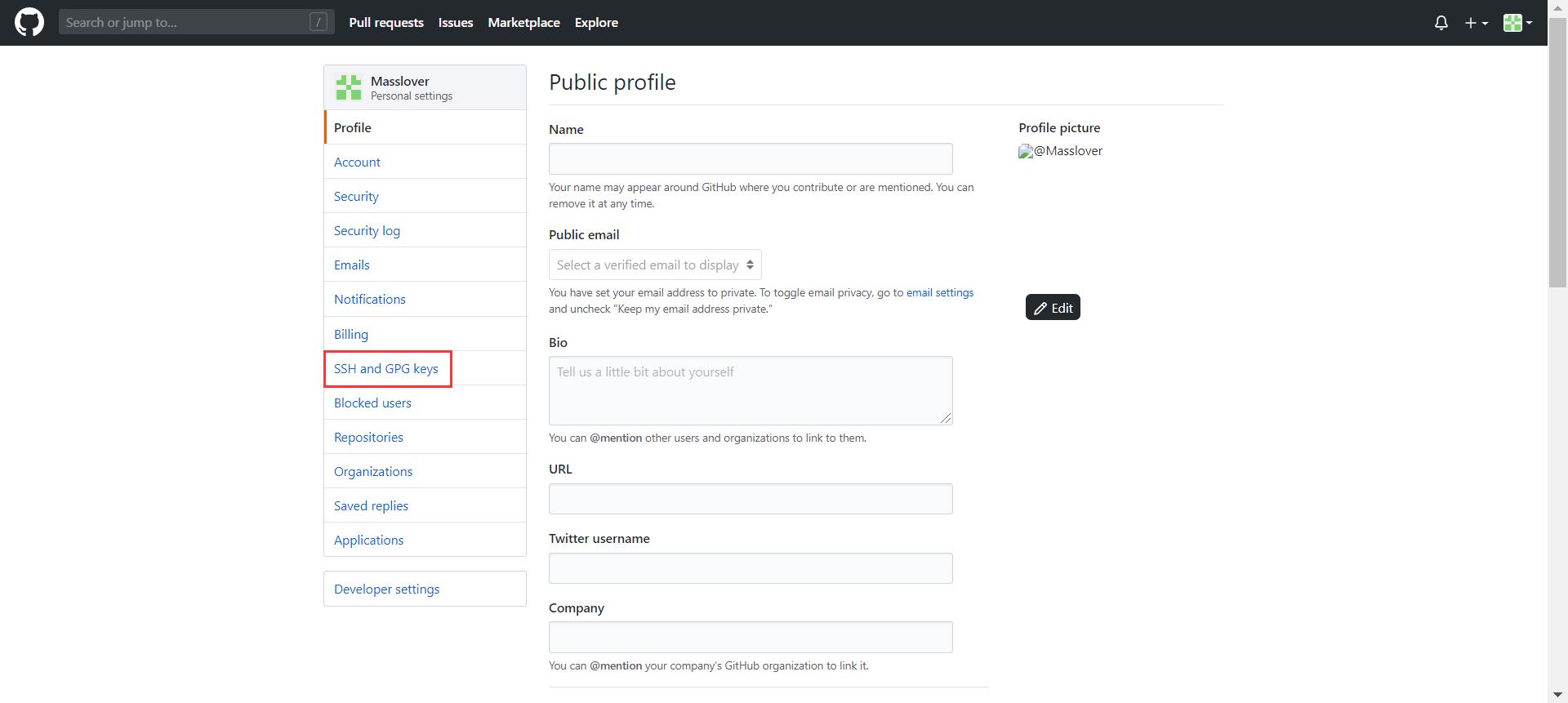Open Notifications settings in the sidebar
This screenshot has height=703, width=1568.
click(x=425, y=299)
